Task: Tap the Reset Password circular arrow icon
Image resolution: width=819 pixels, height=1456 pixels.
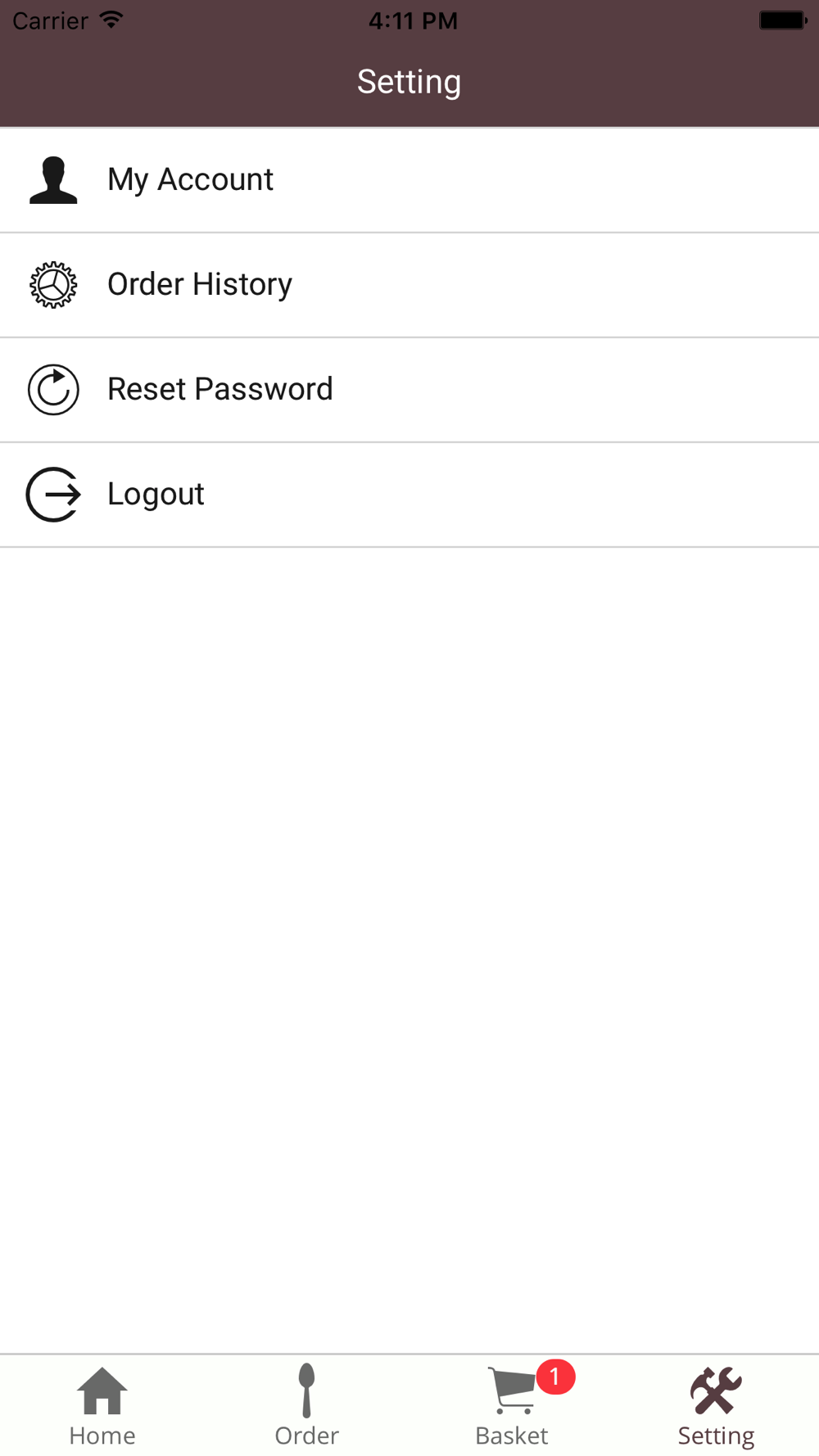Action: (53, 390)
